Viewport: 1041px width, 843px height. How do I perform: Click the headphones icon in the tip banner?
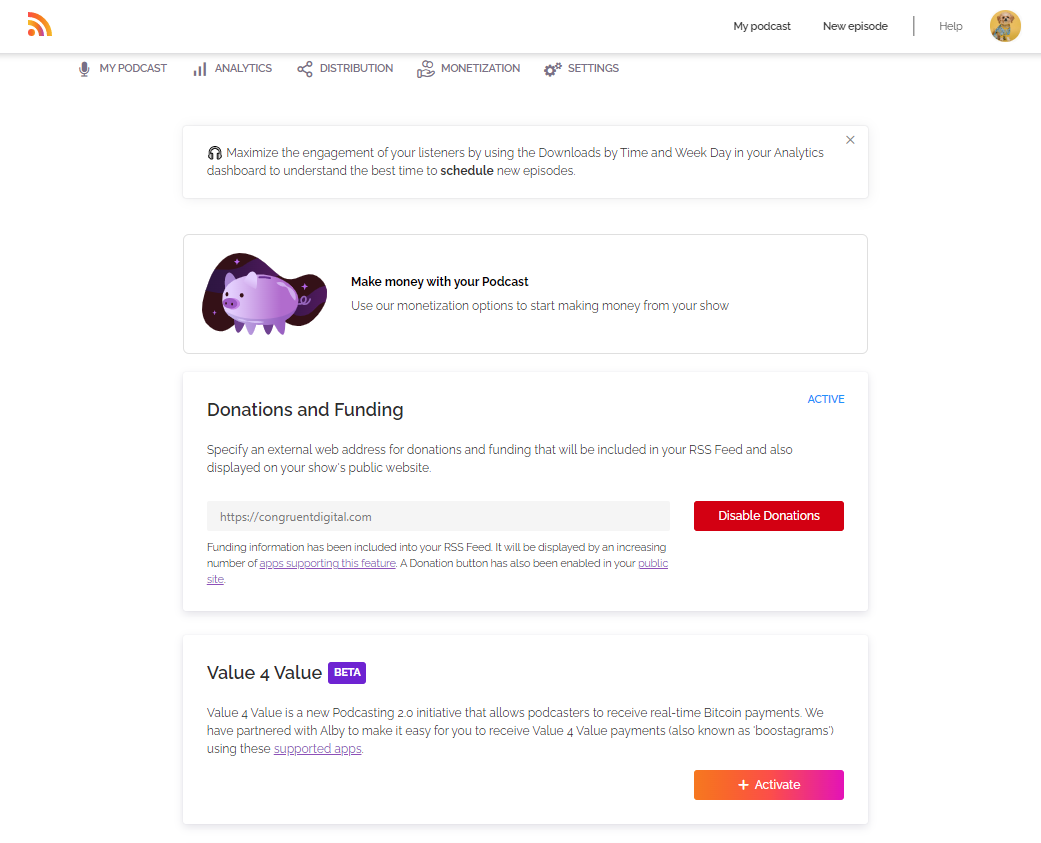[x=214, y=152]
